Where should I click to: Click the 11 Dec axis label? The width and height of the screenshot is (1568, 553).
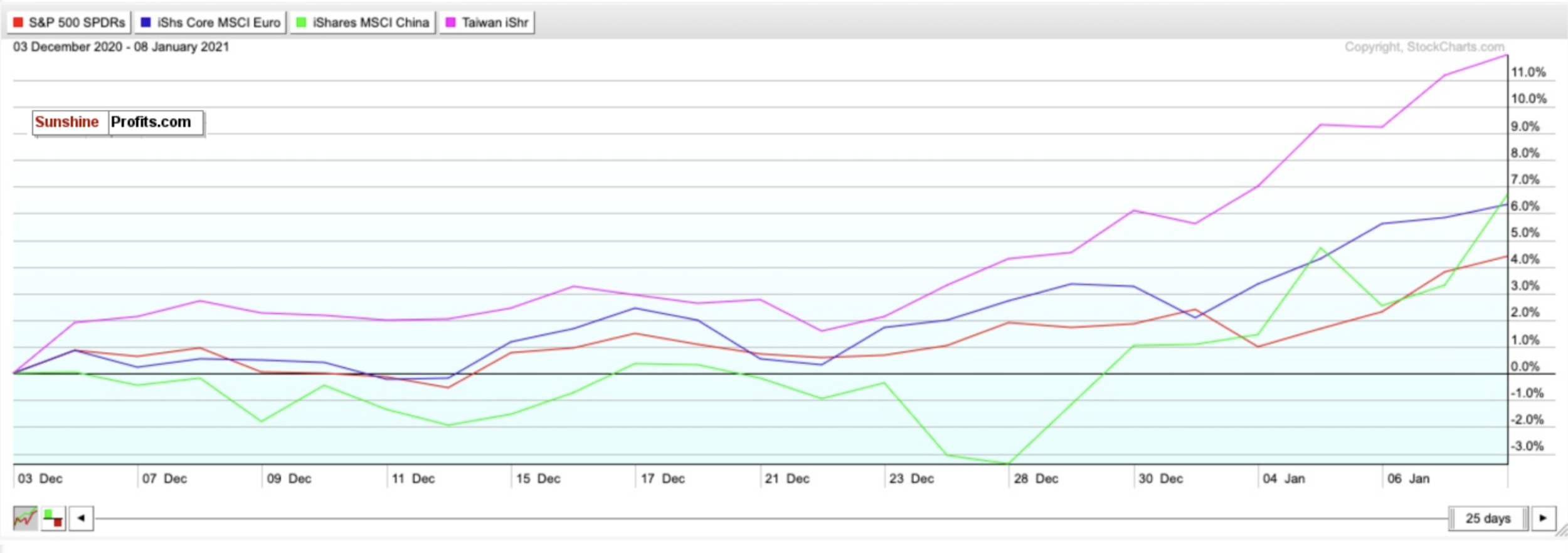(x=413, y=479)
